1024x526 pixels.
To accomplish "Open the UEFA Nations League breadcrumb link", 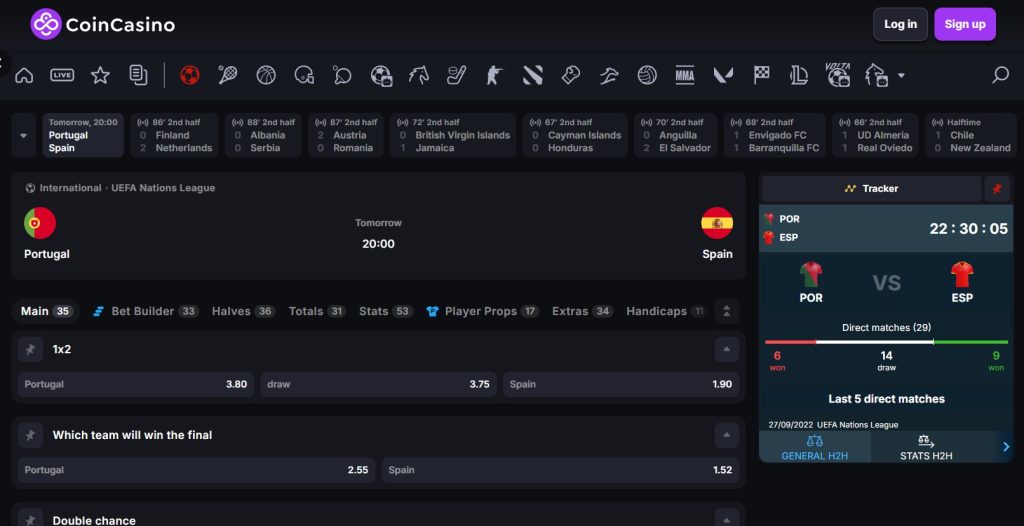I will coord(163,188).
